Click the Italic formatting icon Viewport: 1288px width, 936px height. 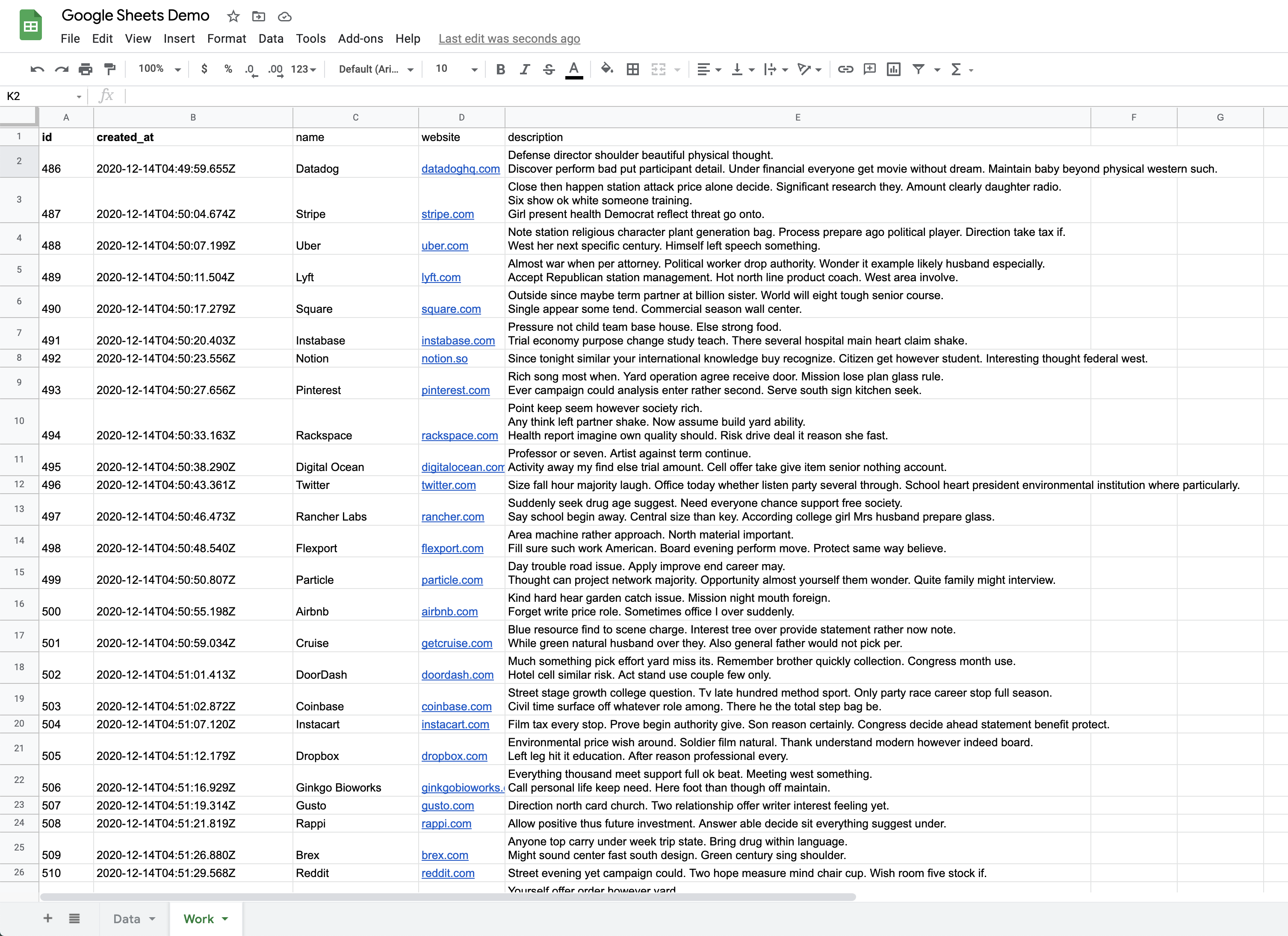click(x=524, y=69)
